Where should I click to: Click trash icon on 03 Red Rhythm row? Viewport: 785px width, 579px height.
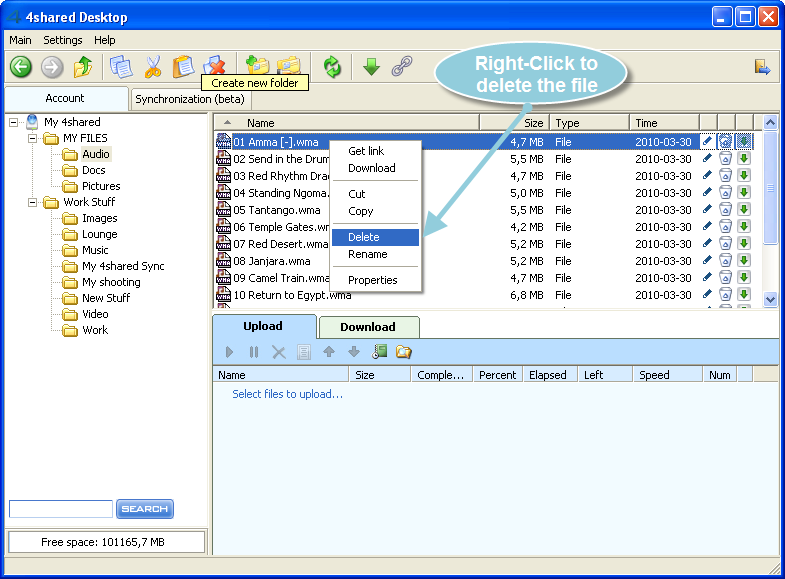point(725,176)
